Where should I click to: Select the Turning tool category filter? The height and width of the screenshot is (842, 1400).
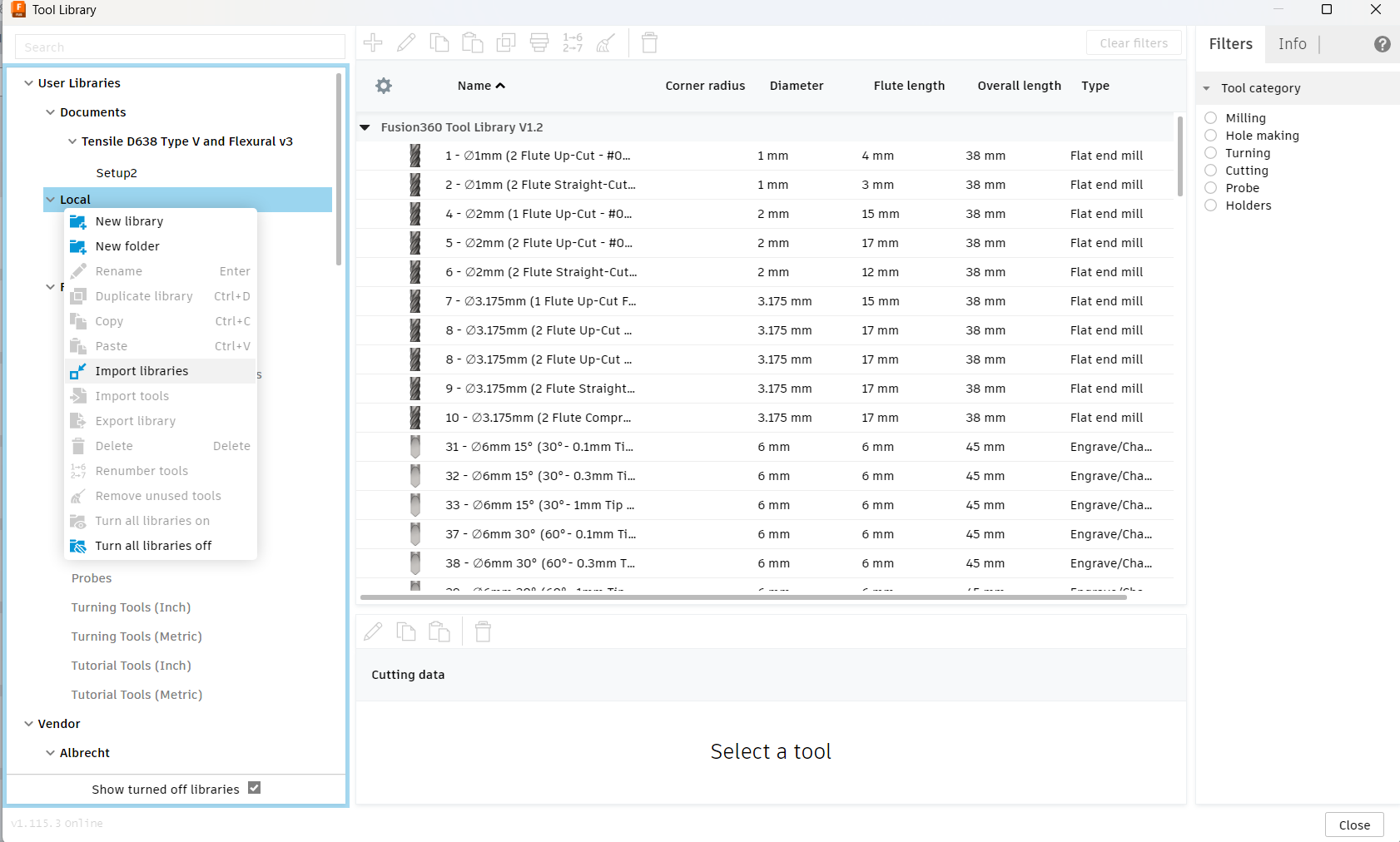click(1211, 153)
